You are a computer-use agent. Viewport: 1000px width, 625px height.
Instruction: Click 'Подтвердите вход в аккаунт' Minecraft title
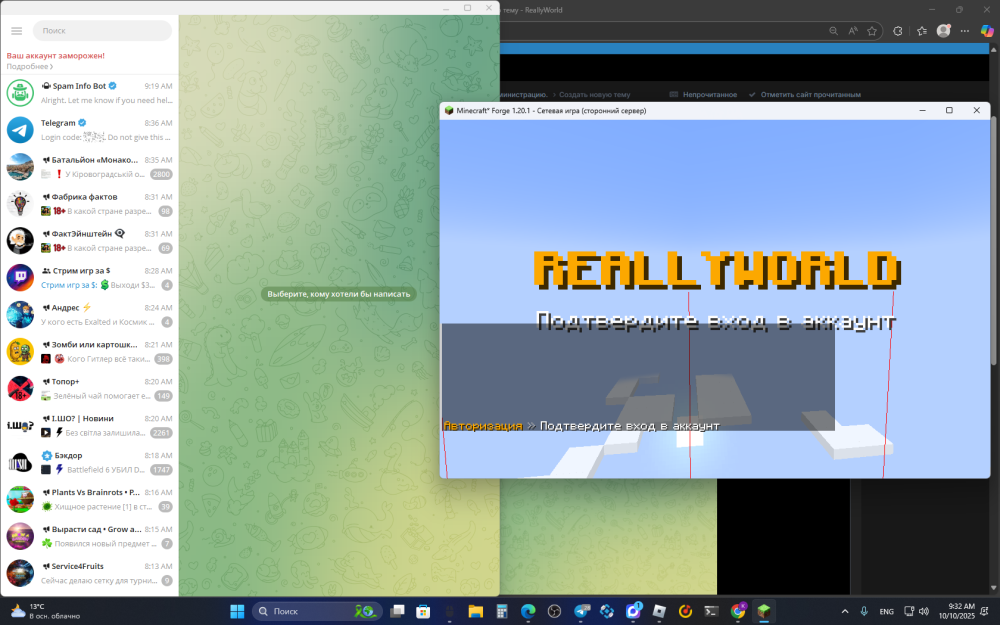pyautogui.click(x=716, y=321)
